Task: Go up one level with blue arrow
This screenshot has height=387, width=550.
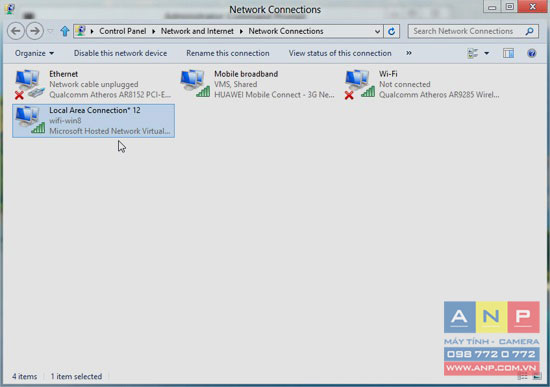Action: pyautogui.click(x=65, y=31)
